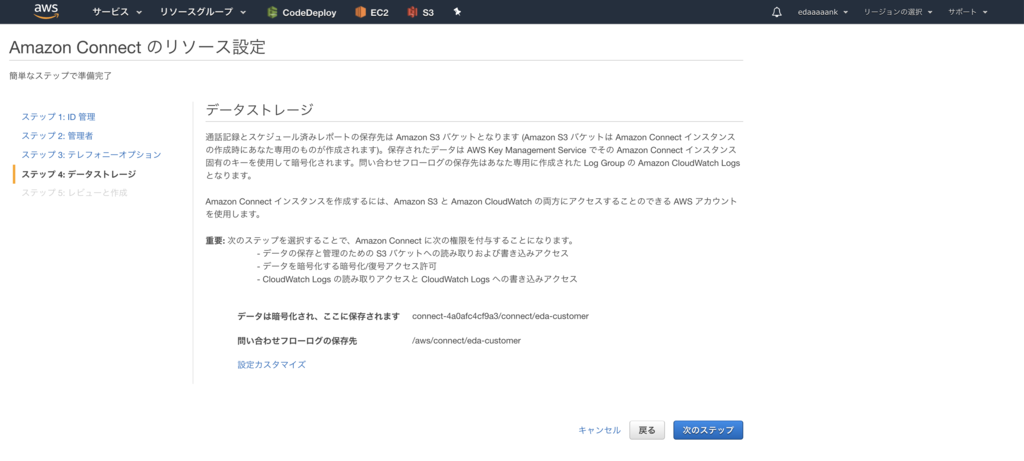This screenshot has width=1024, height=461.
Task: Open the サポート dropdown
Action: (967, 12)
